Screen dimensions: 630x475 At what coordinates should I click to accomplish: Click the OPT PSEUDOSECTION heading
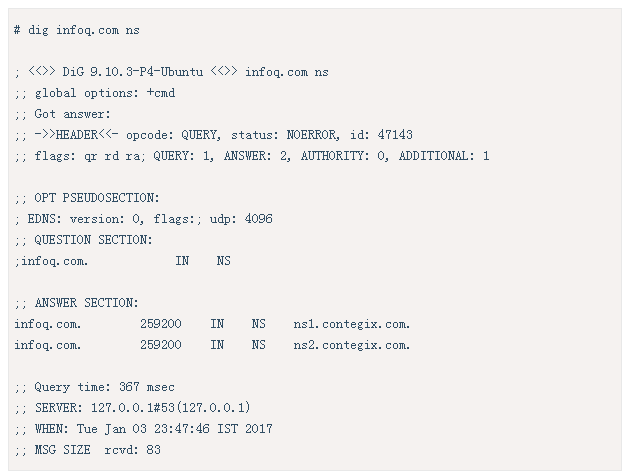(97, 198)
